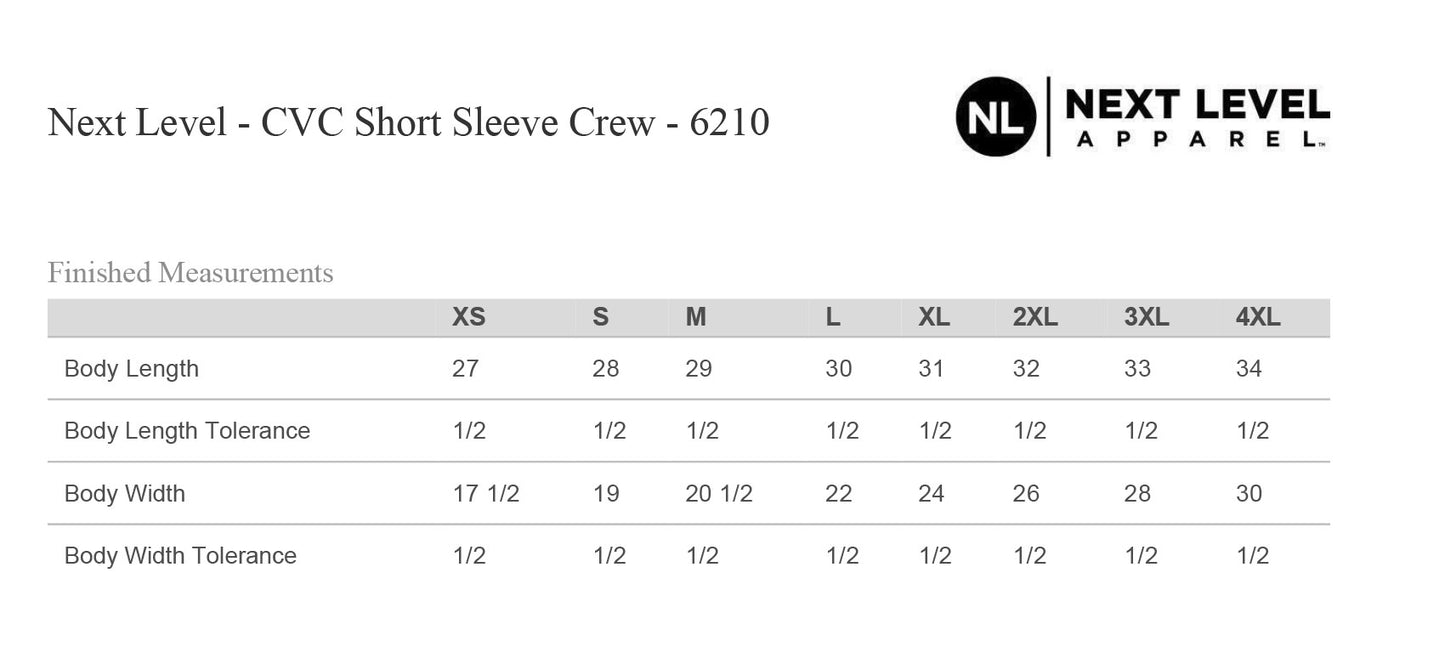Click the Body Width row label
The height and width of the screenshot is (658, 1445).
pos(124,494)
